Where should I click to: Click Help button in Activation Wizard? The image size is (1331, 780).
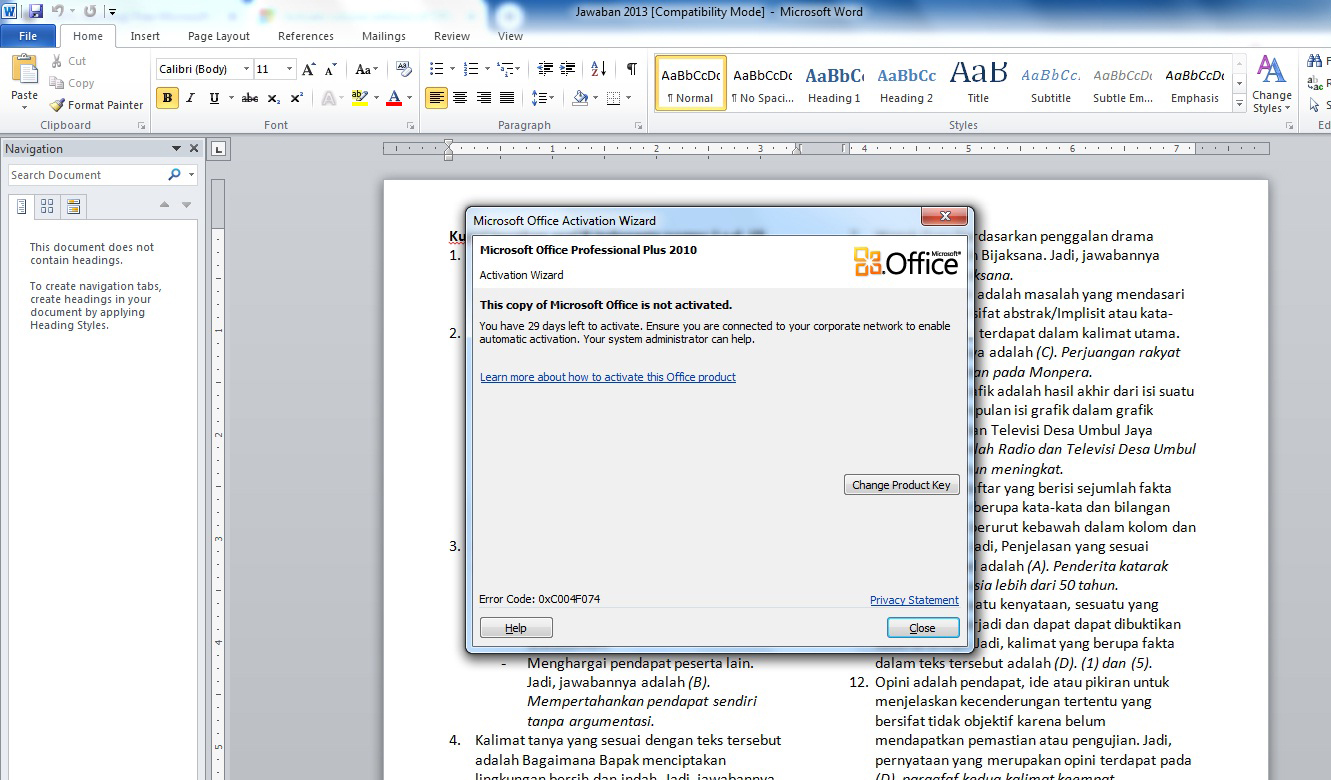coord(516,628)
